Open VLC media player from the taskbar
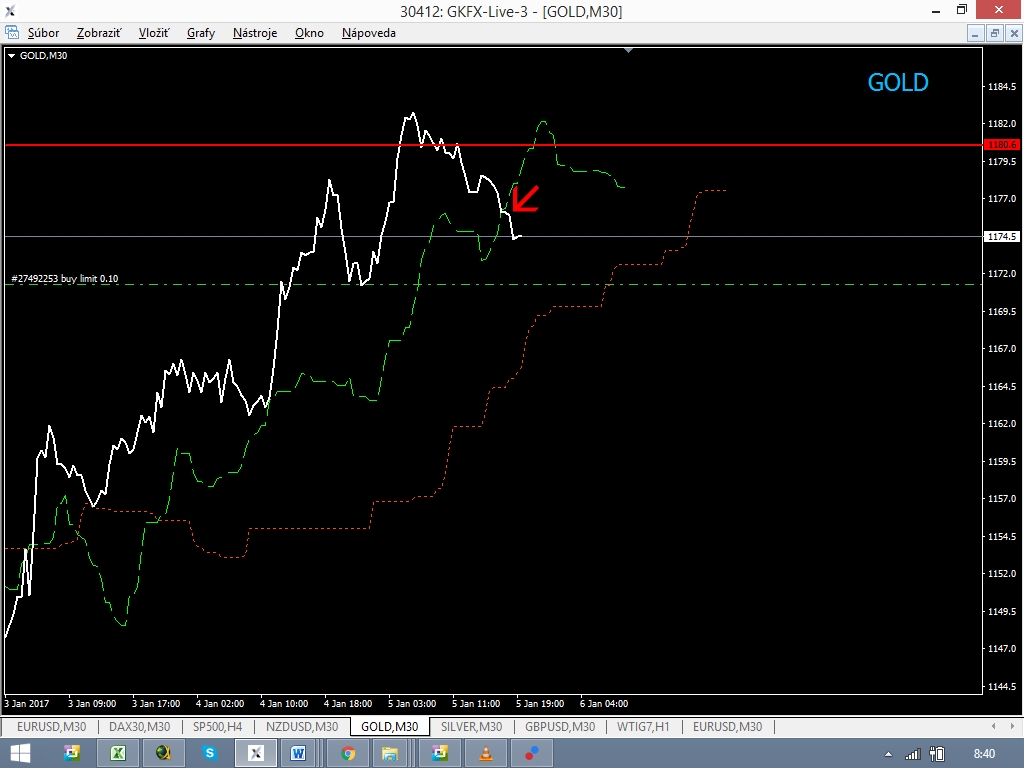The height and width of the screenshot is (768, 1024). coord(486,754)
